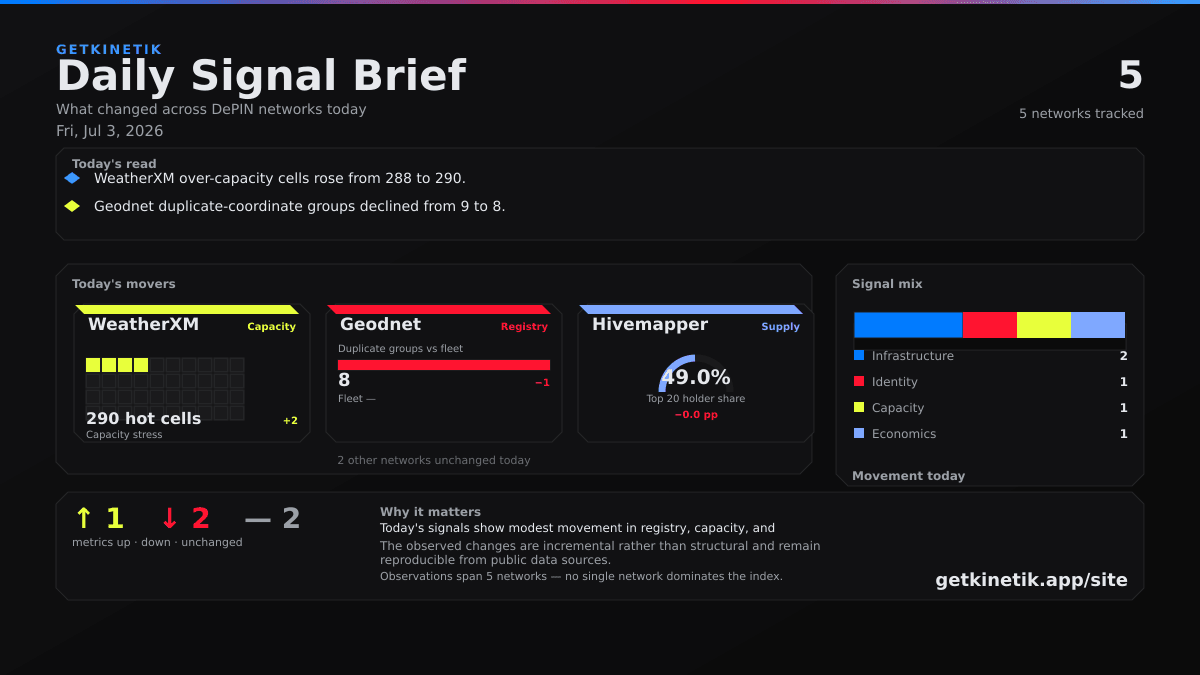Open the Geodnet card title
Screen dimensions: 1200x675
click(380, 324)
